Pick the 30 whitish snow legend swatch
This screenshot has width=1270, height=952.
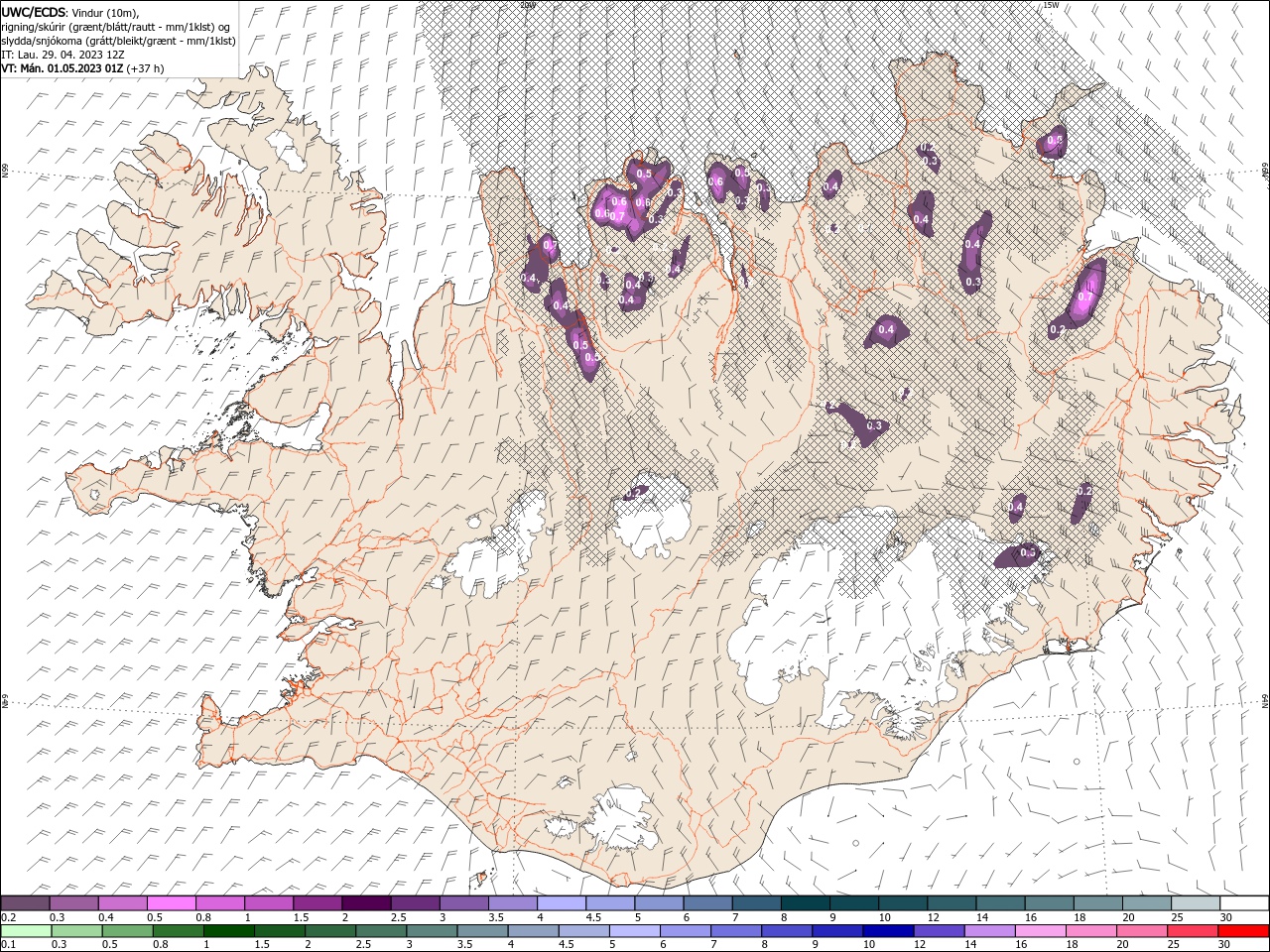(x=1243, y=903)
